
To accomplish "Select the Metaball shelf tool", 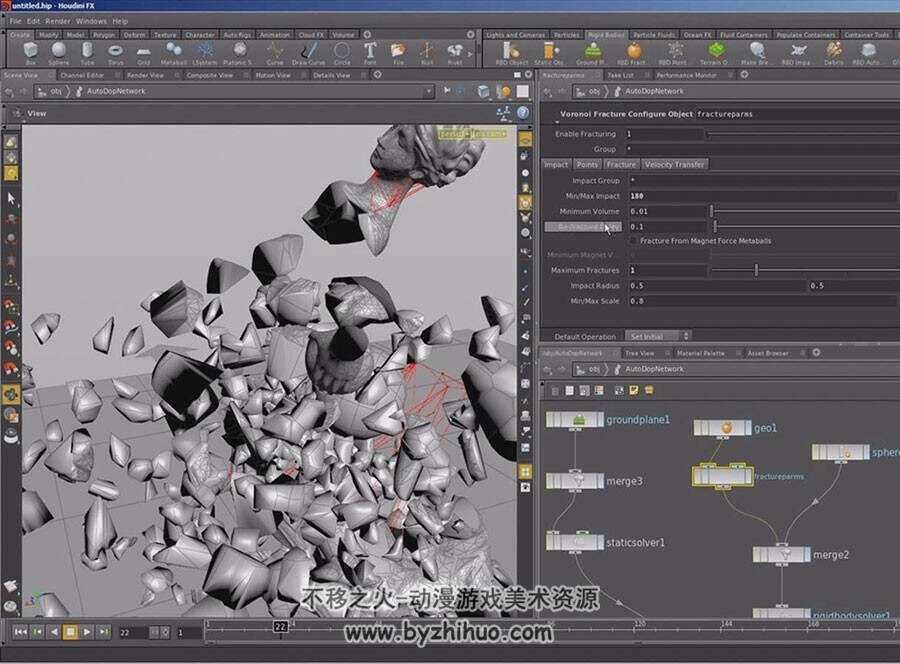I will coord(173,53).
